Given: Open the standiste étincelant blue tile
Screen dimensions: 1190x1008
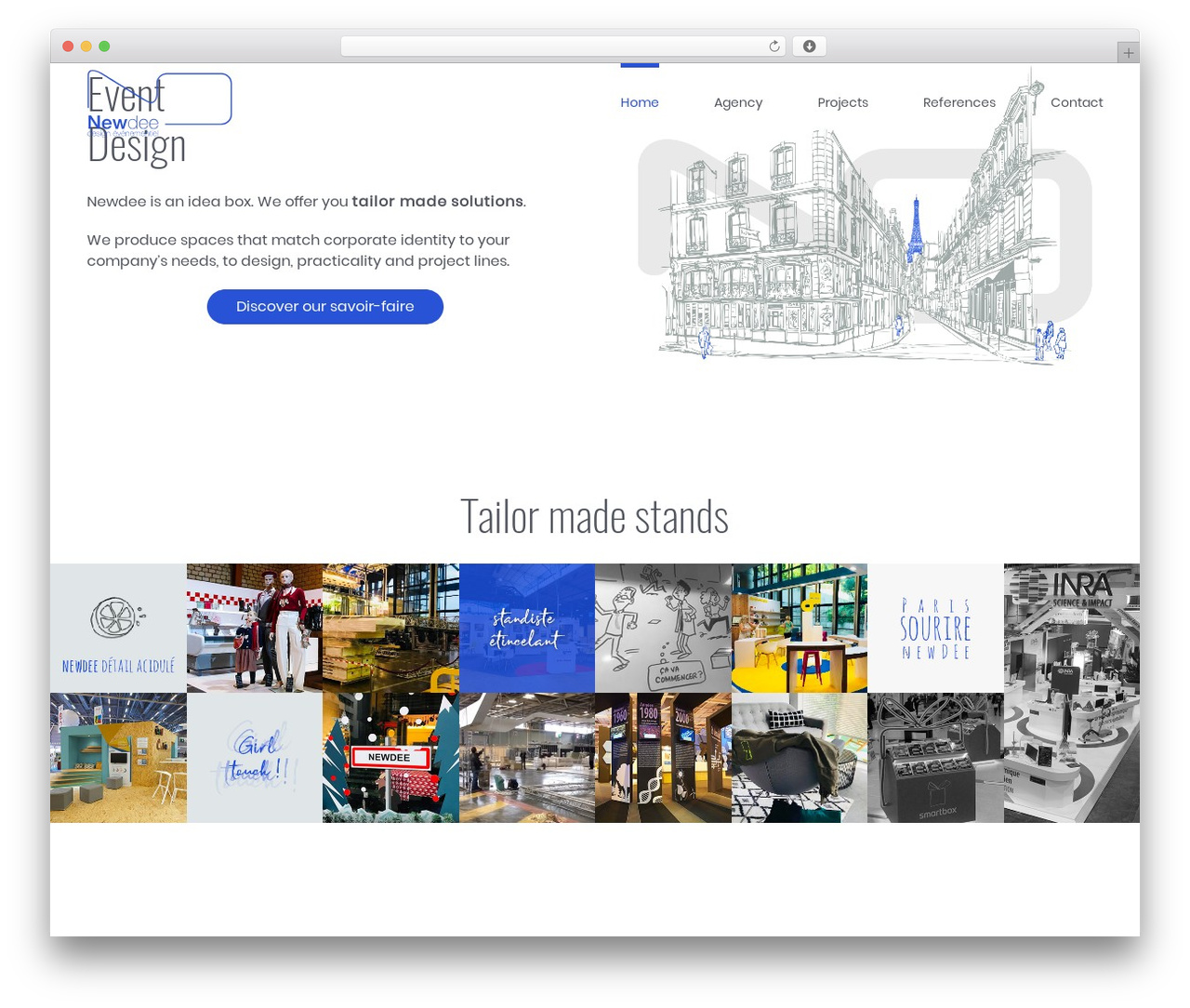Looking at the screenshot, I should [x=527, y=628].
